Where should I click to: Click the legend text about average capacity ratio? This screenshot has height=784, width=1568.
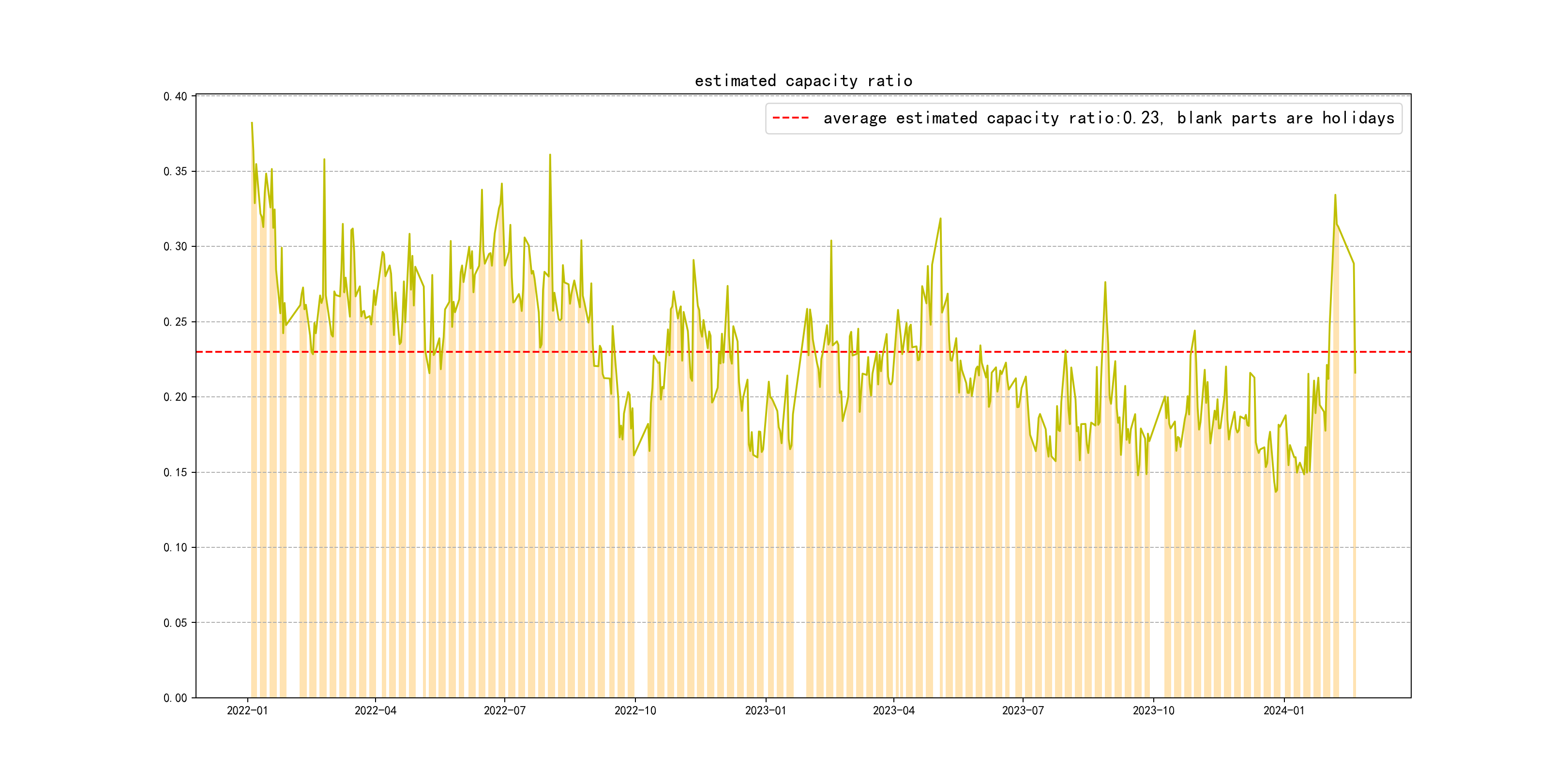point(1108,118)
